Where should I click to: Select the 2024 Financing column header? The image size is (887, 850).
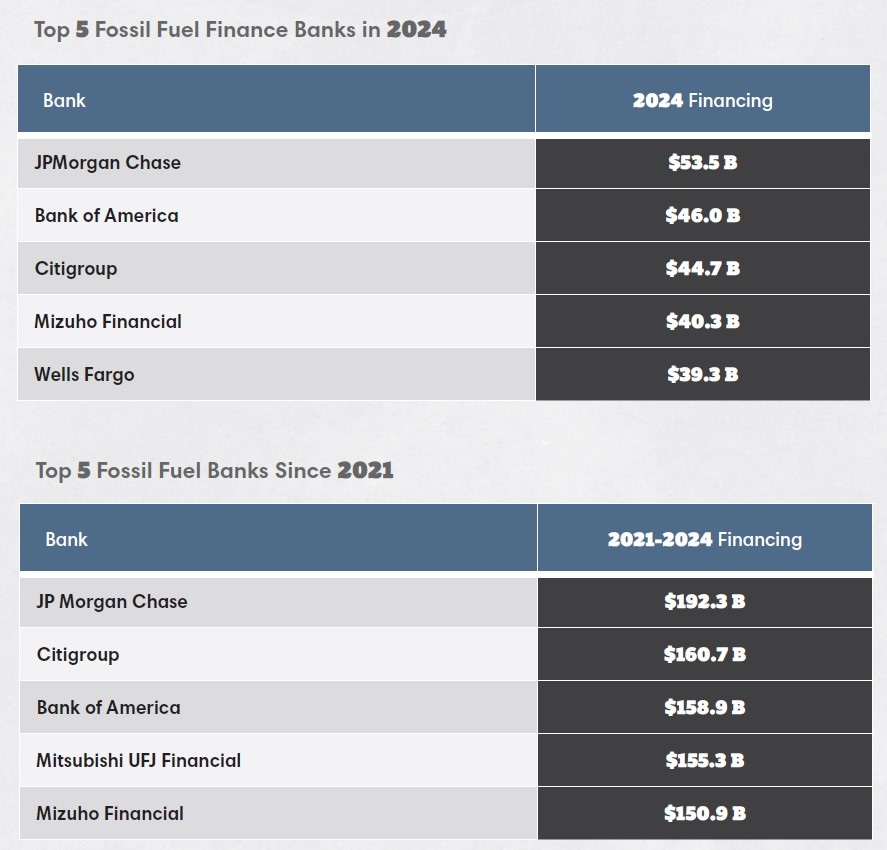[703, 101]
